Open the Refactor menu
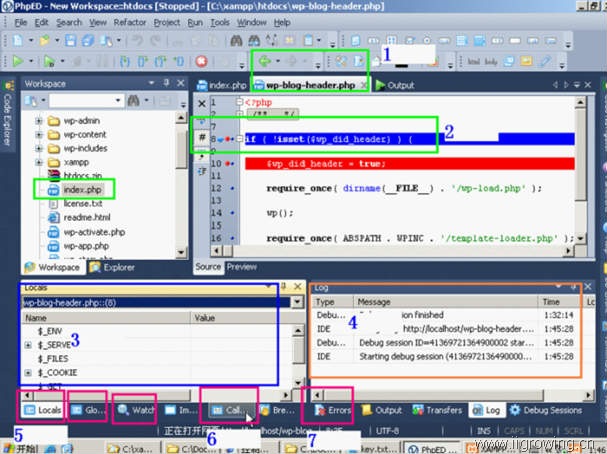This screenshot has height=454, width=607. [x=130, y=22]
